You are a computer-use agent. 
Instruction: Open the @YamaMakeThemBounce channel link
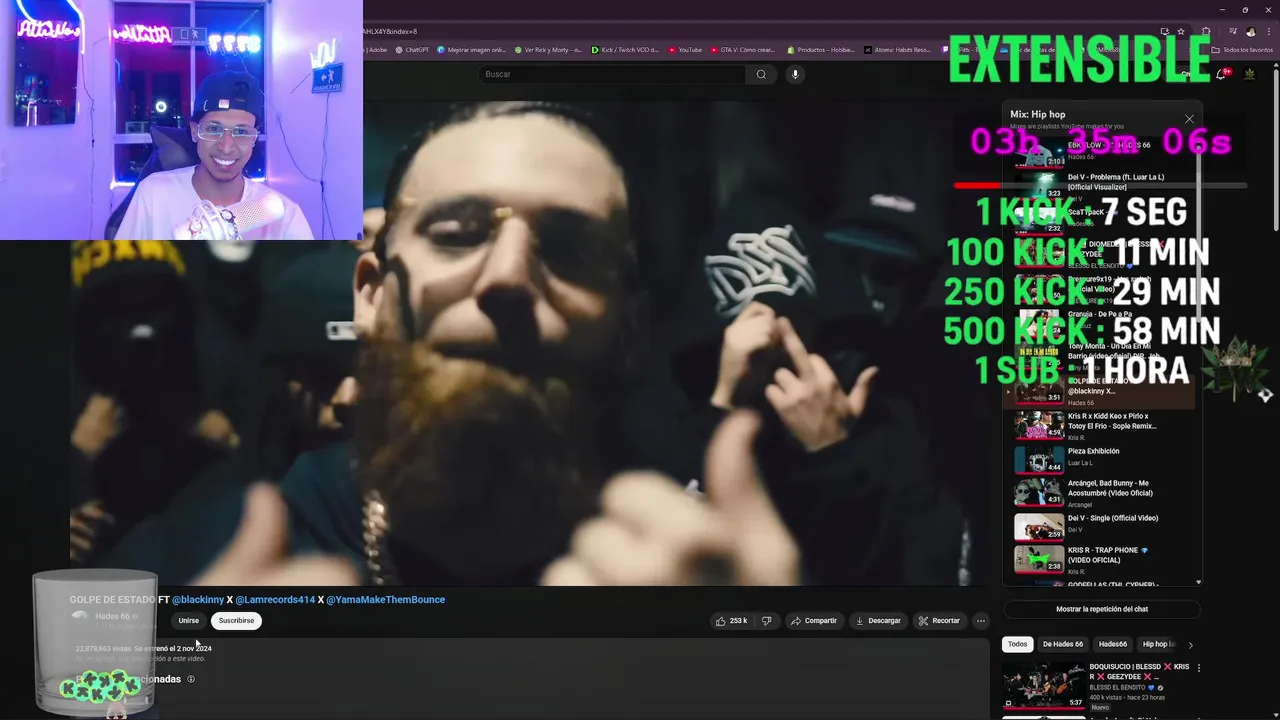(385, 600)
